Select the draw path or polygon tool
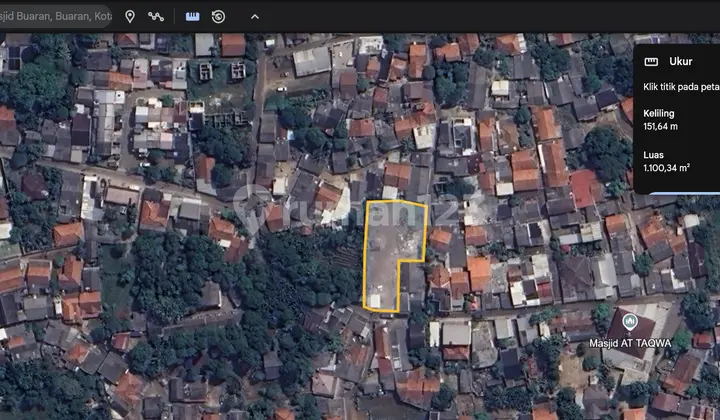Screen dimensions: 720x420 (156, 16)
